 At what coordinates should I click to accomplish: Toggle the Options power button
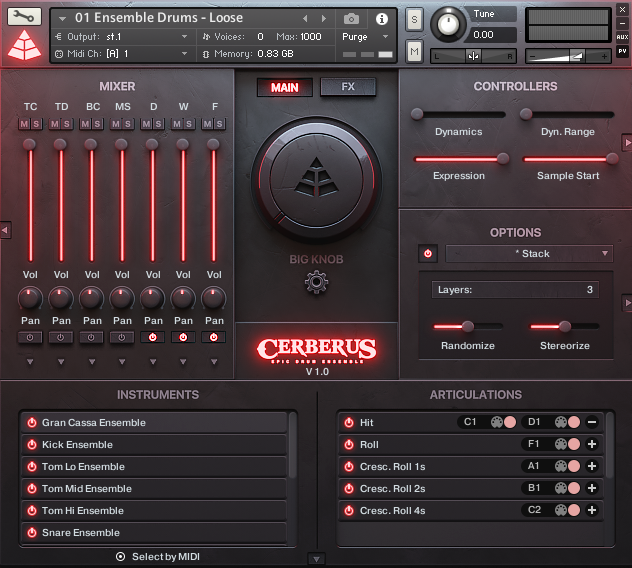coord(428,254)
